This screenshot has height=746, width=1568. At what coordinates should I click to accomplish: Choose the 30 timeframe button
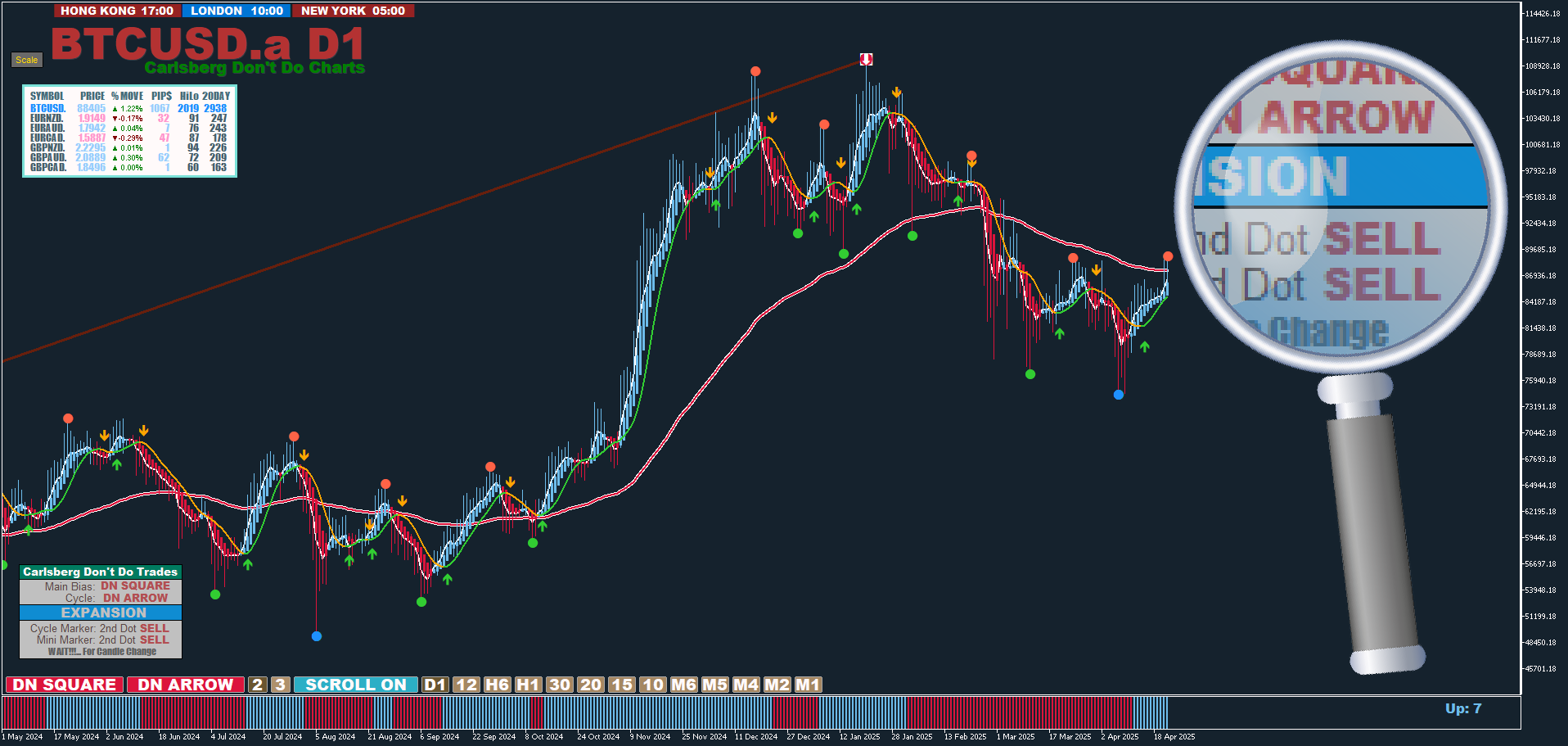coord(560,685)
